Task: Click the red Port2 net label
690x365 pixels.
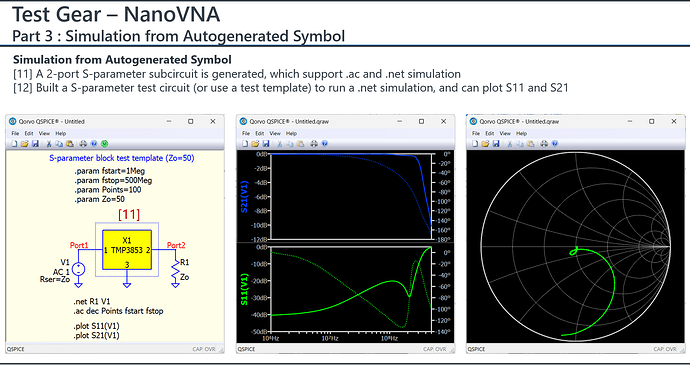Action: tap(176, 245)
